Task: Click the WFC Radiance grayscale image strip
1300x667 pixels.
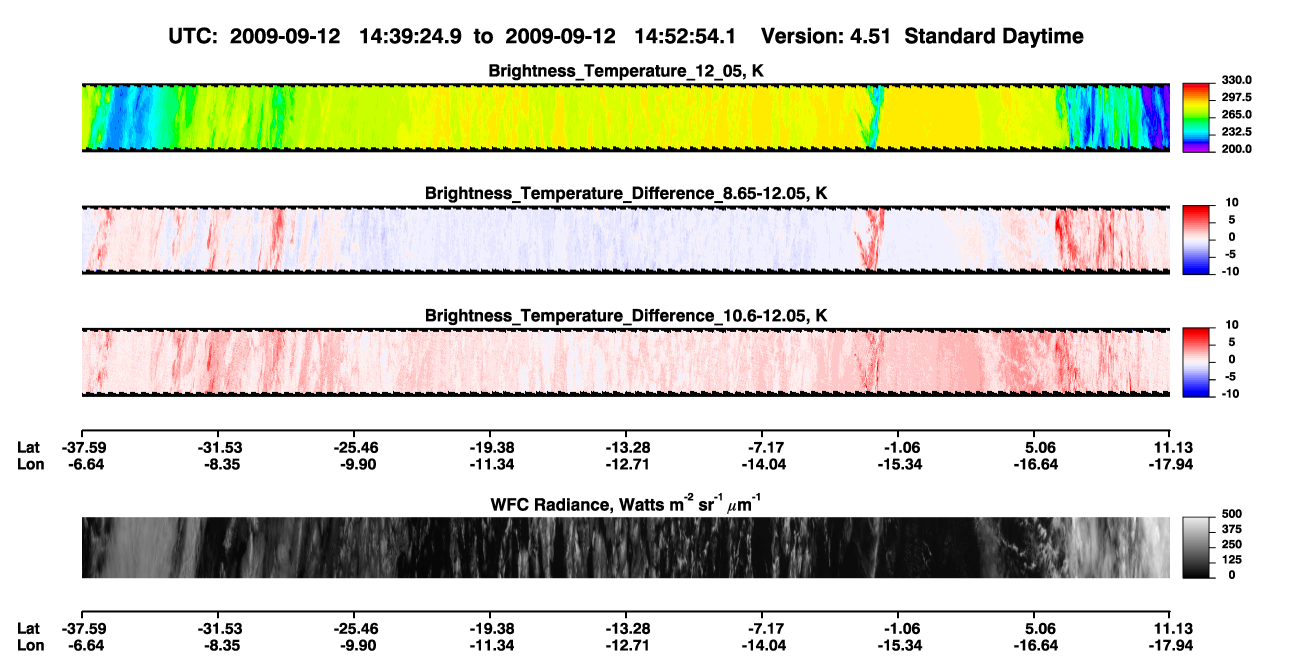Action: coord(625,547)
